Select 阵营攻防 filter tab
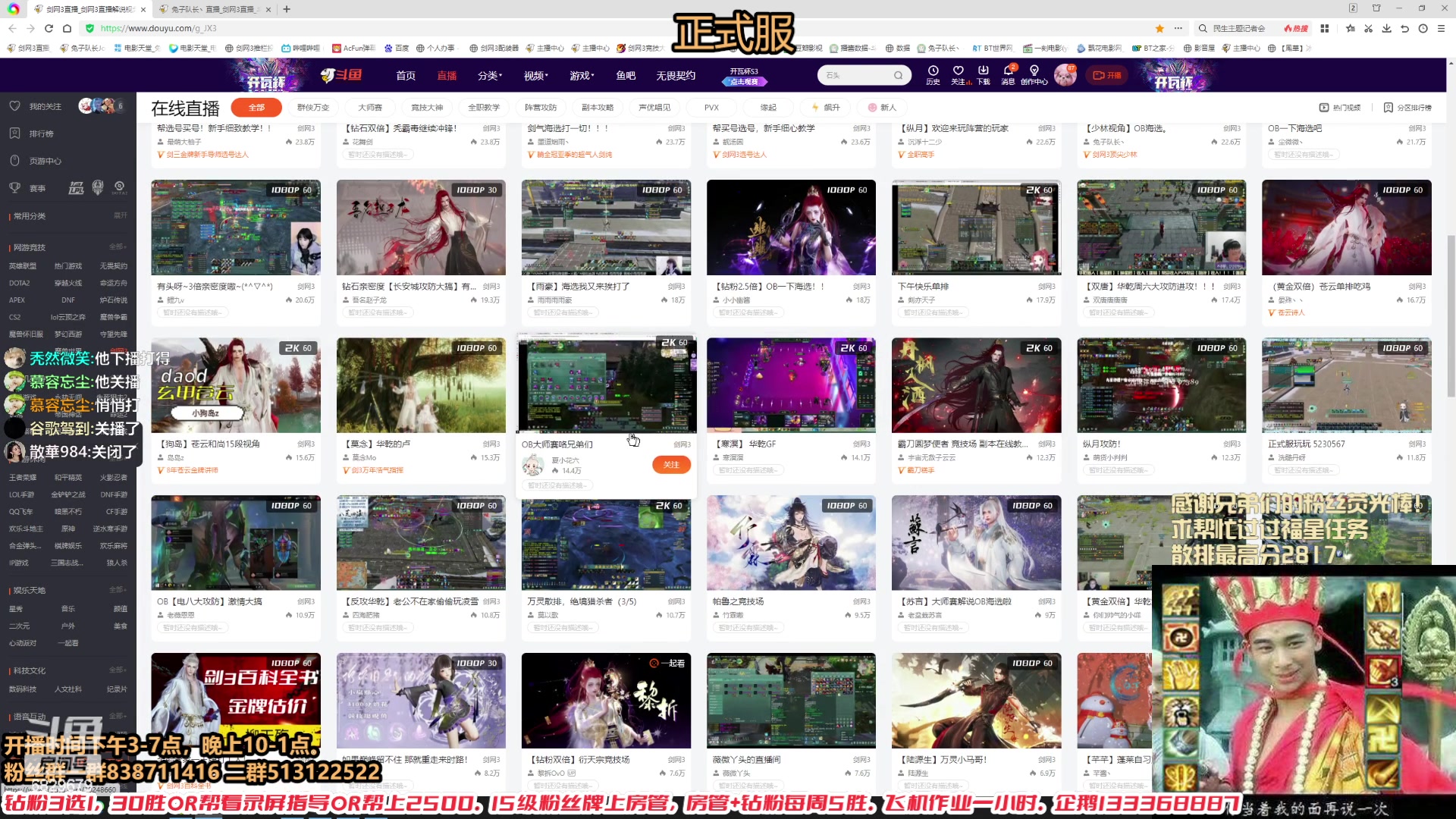 (x=541, y=108)
